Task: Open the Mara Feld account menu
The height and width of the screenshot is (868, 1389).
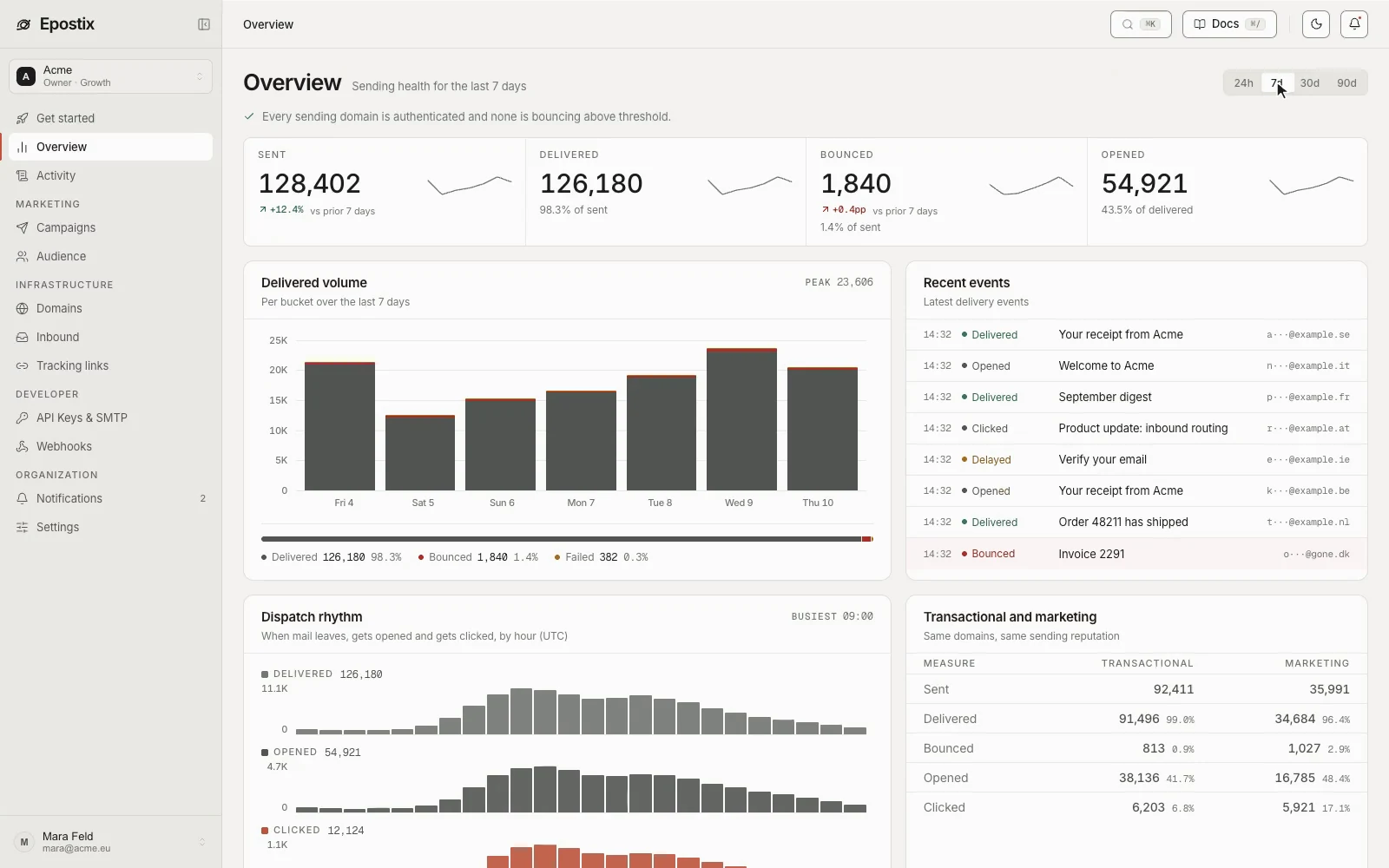Action: click(110, 842)
